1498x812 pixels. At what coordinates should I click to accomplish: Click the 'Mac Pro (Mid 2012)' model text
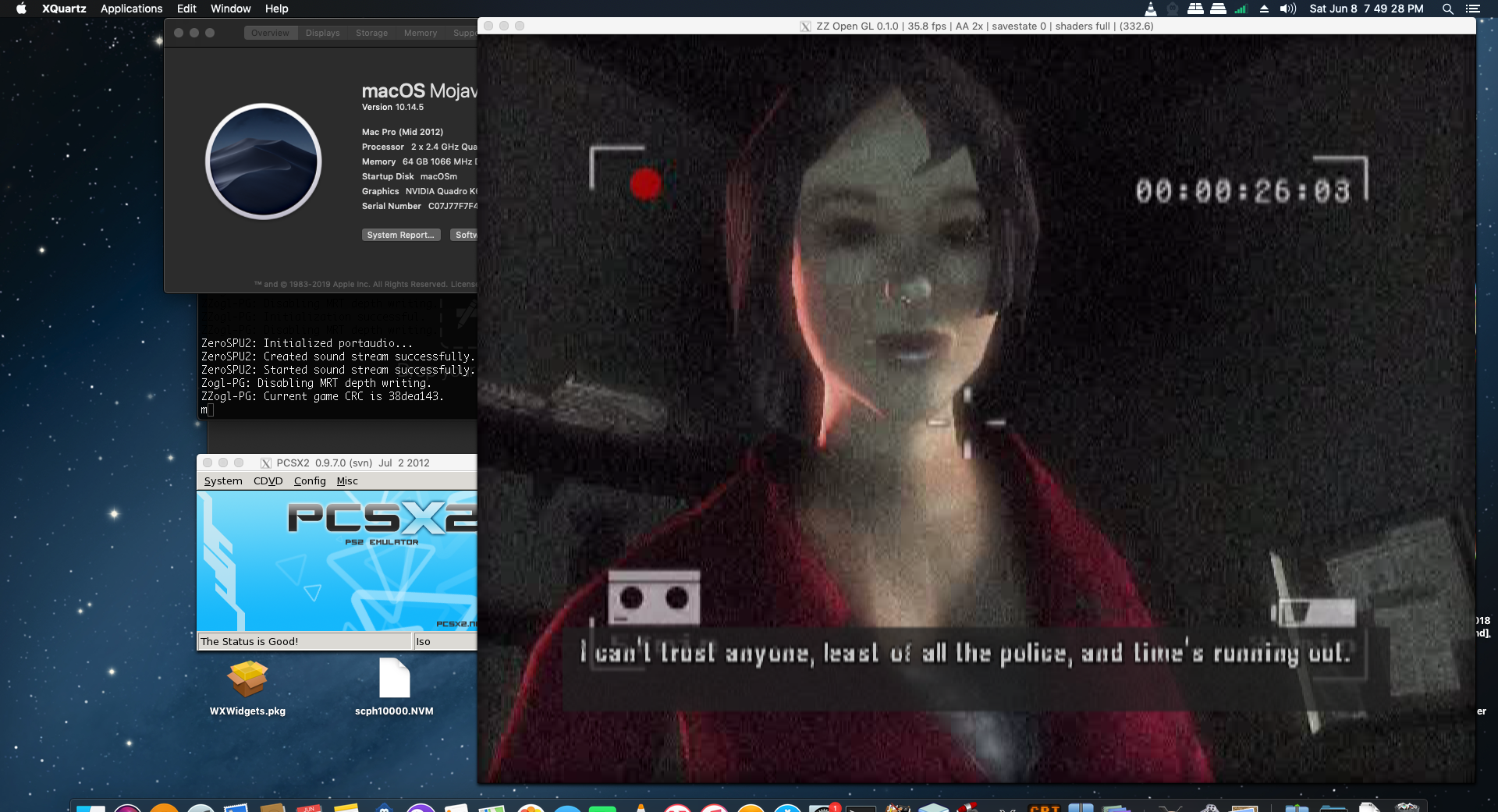tap(402, 132)
